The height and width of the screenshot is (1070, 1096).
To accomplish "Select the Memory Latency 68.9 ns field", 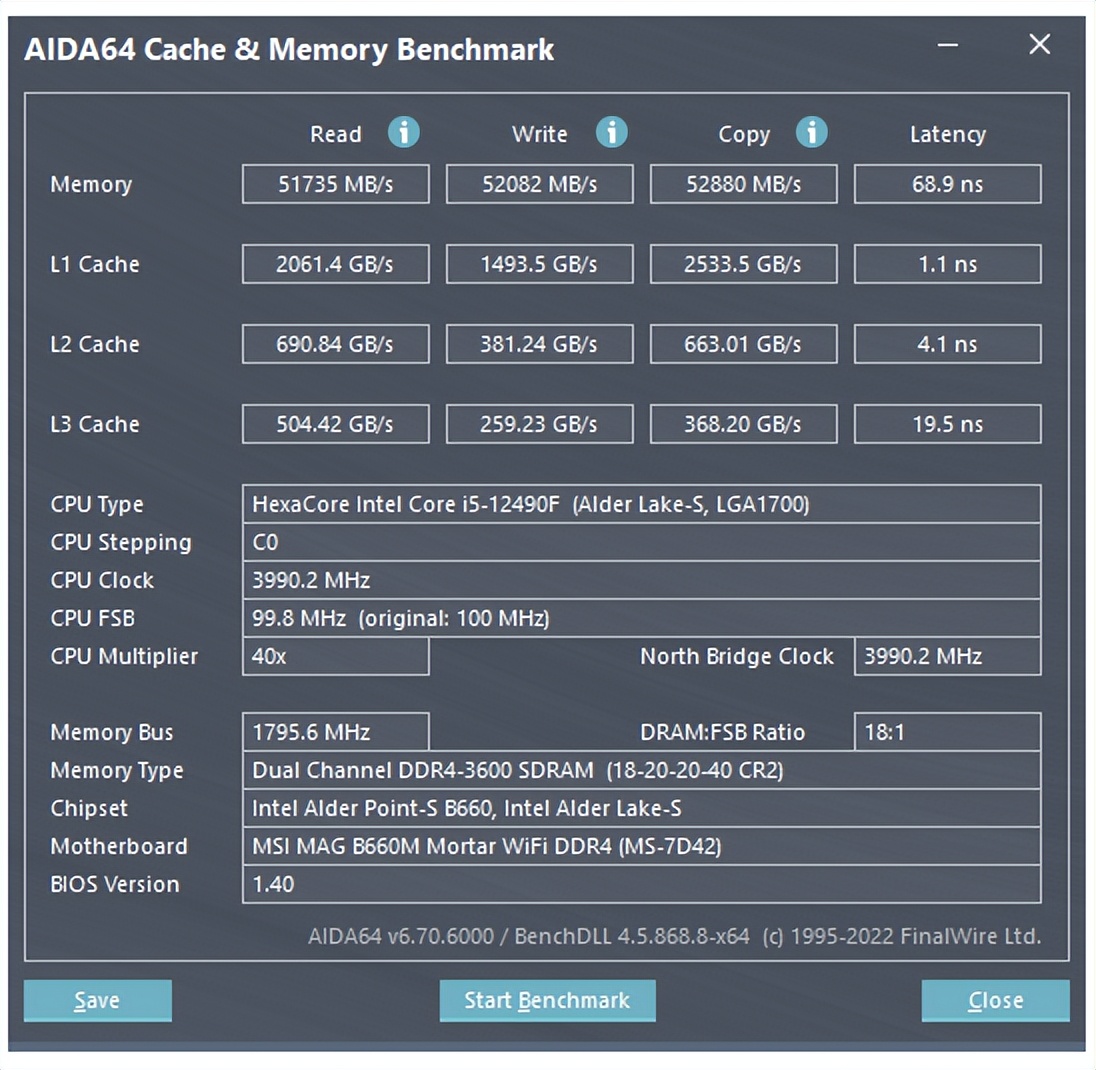I will pos(947,184).
